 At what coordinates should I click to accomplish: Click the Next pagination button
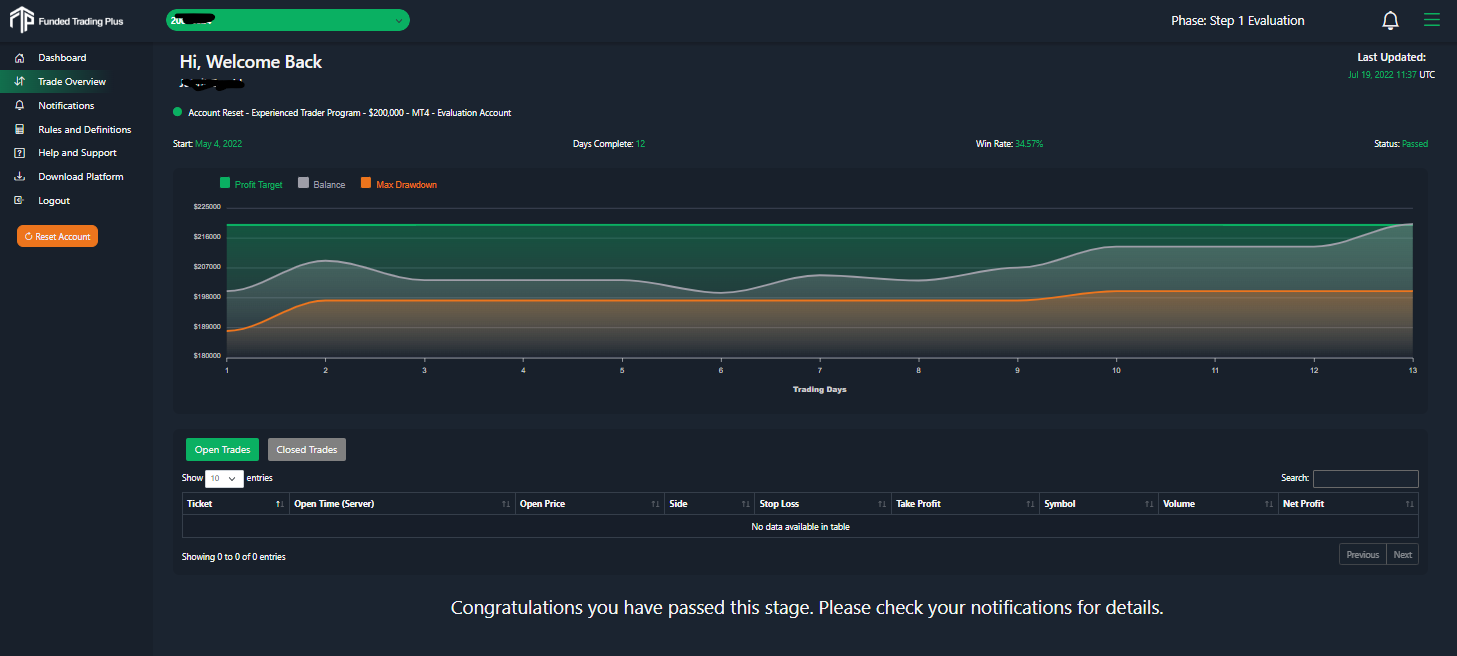(1402, 554)
